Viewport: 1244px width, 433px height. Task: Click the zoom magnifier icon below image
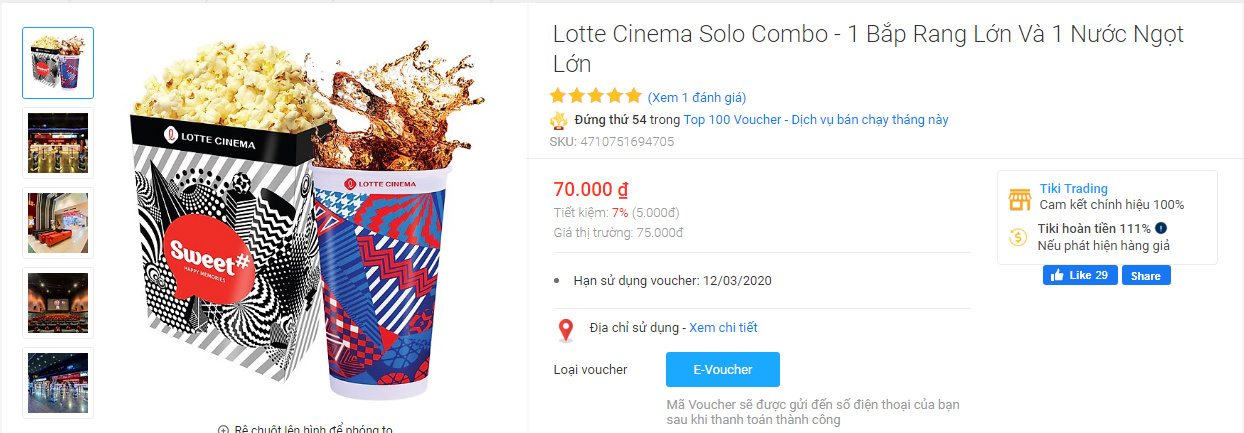(223, 429)
